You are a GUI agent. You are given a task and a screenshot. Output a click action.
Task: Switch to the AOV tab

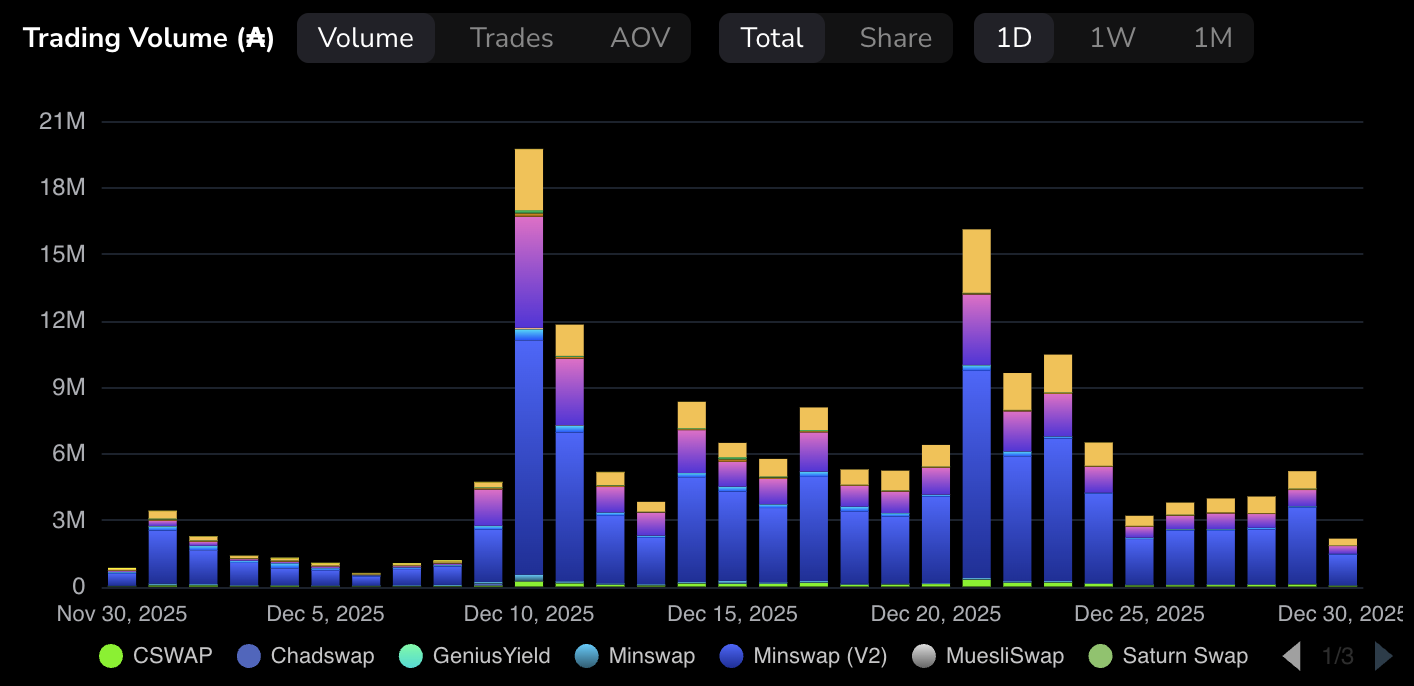(x=640, y=38)
